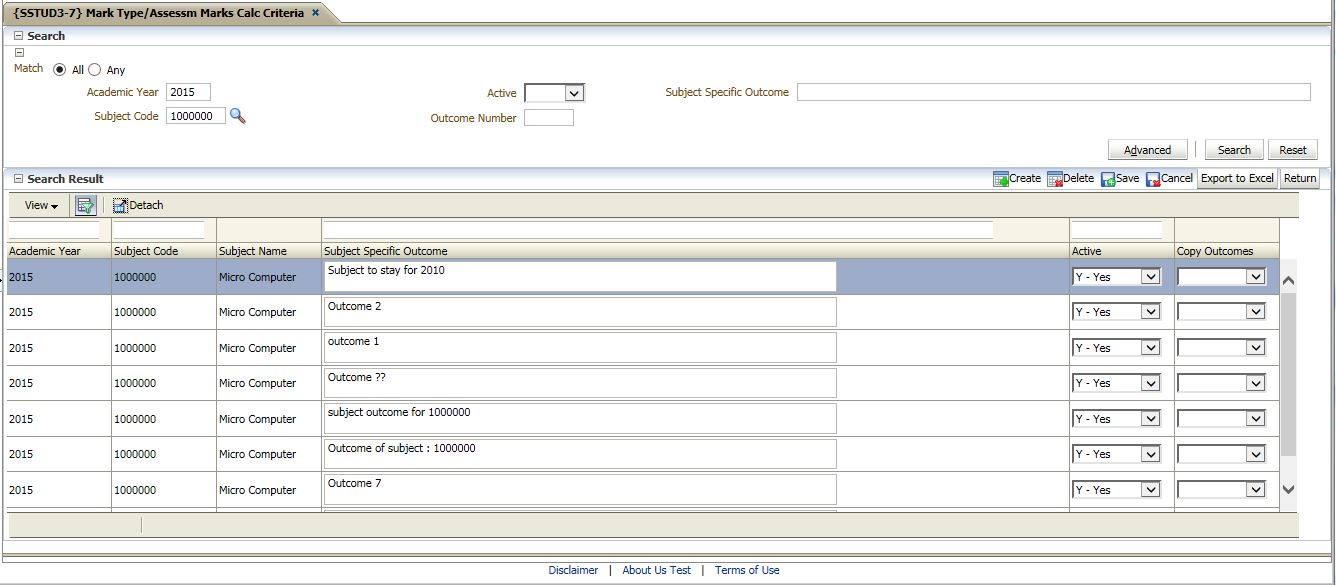This screenshot has width=1336, height=585.
Task: Open Active dropdown for Outcome 2 row
Action: [1149, 312]
